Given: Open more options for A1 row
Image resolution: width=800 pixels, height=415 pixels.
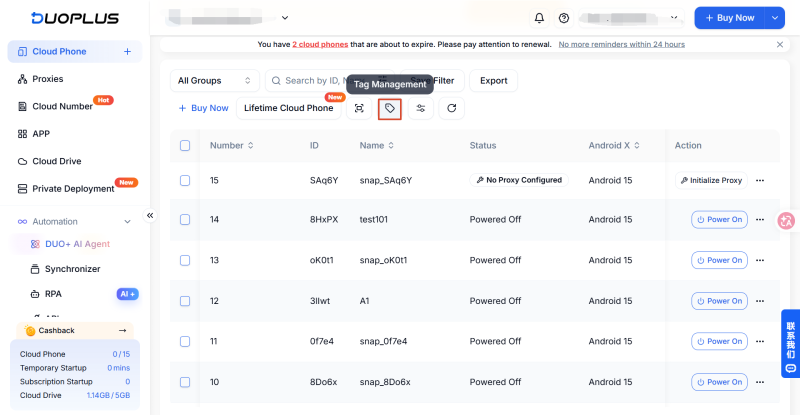Looking at the screenshot, I should tap(760, 301).
